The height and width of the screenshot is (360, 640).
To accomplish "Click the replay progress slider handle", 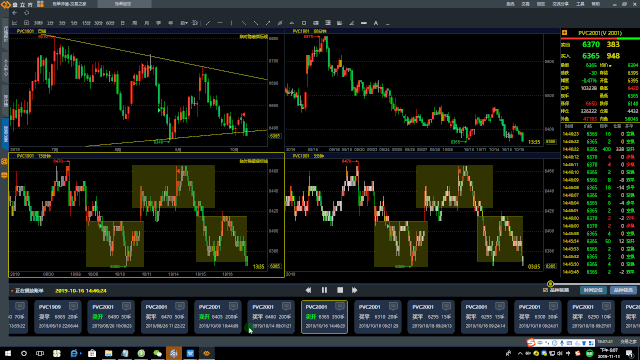I will (550, 284).
